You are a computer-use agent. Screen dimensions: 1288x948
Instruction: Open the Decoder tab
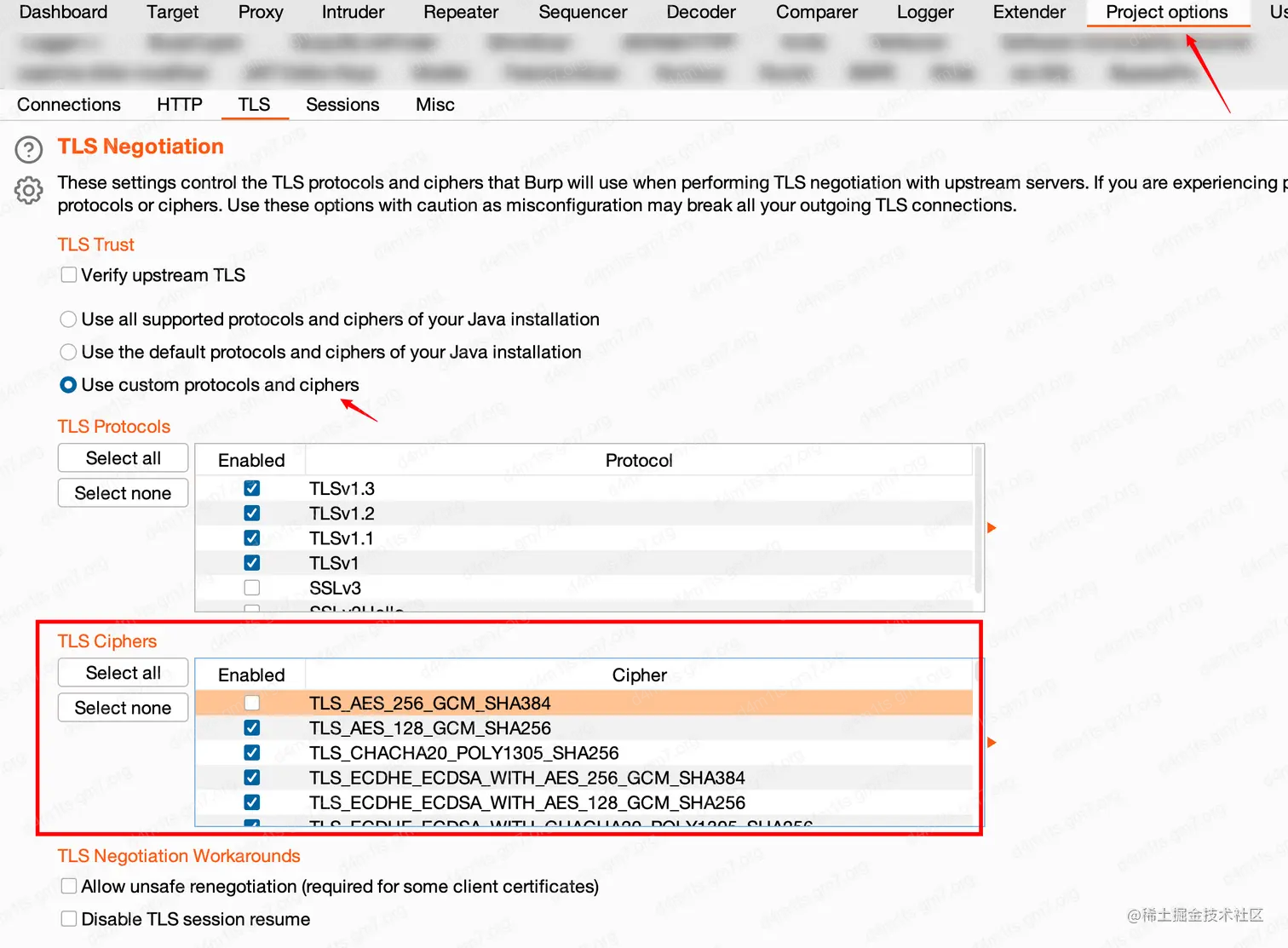(701, 12)
